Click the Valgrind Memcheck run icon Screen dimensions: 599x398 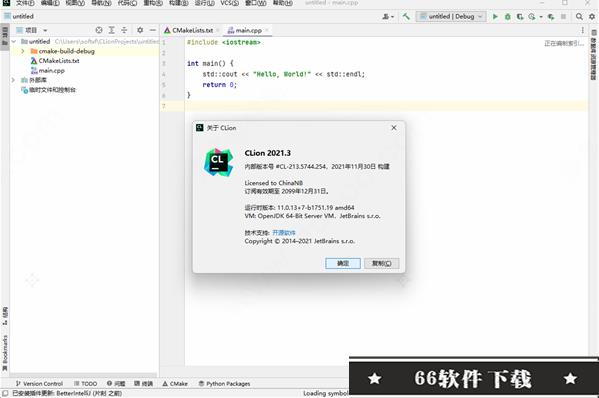pyautogui.click(x=551, y=16)
